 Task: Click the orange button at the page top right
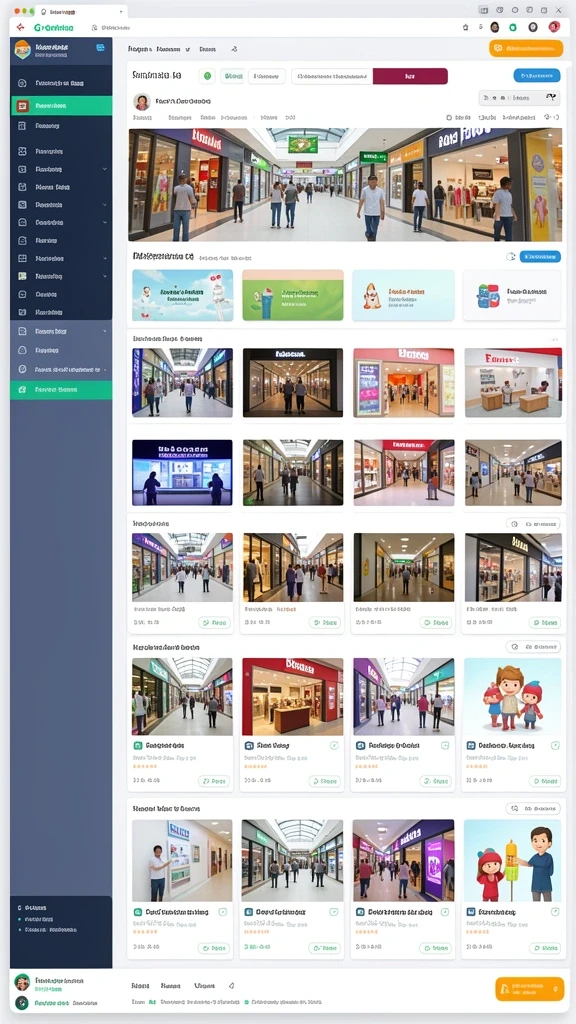[526, 48]
